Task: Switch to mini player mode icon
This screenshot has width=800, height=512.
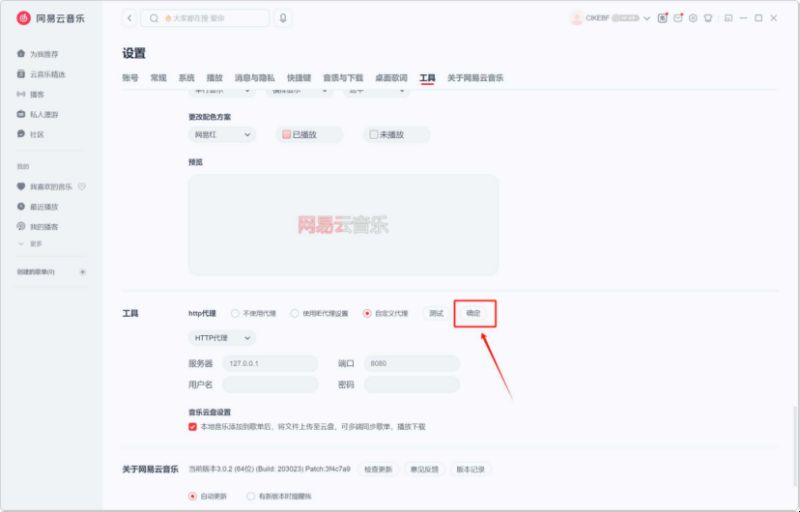Action: coord(729,18)
